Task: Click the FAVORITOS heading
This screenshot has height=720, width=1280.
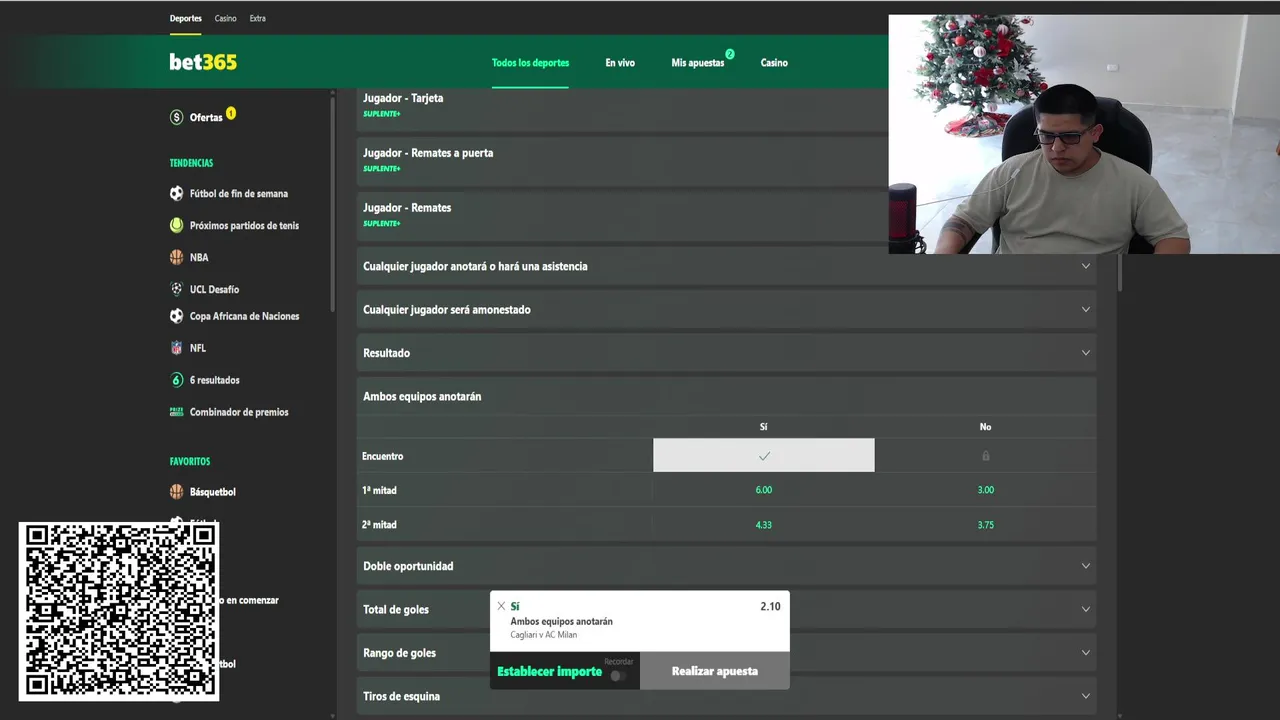Action: 190,462
